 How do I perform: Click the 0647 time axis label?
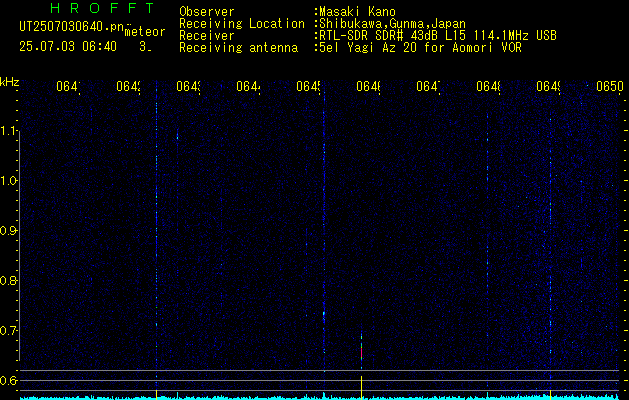click(x=428, y=86)
